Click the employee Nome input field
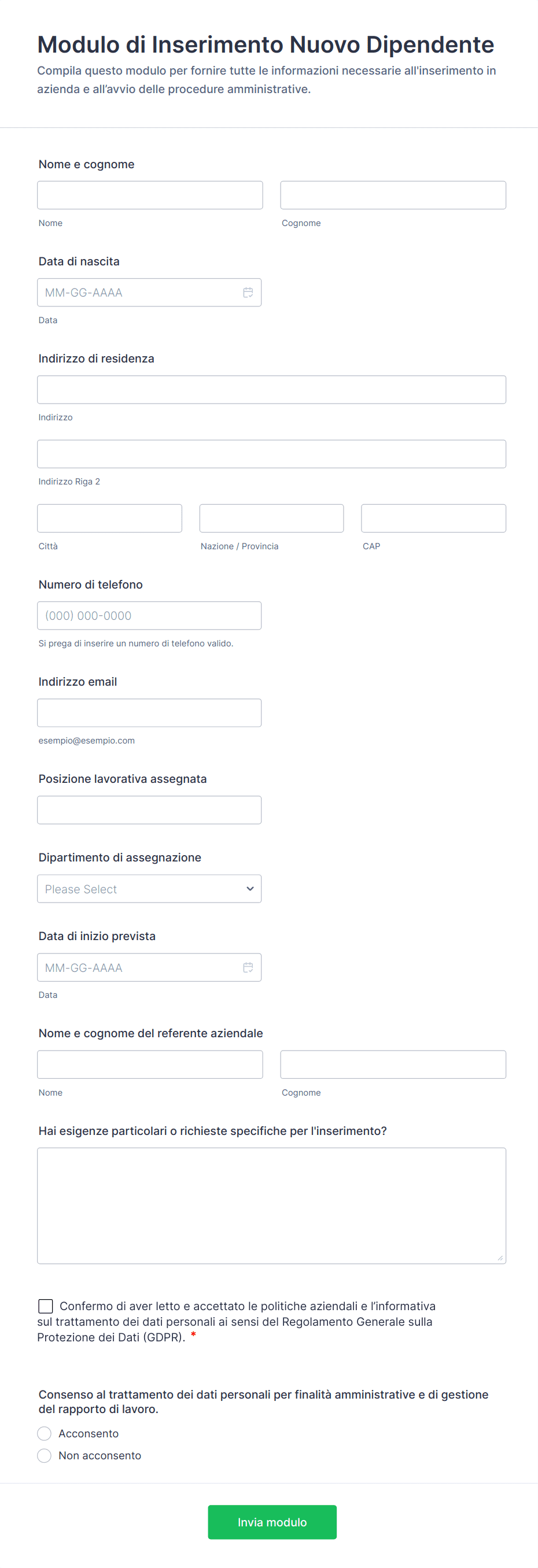Image resolution: width=538 pixels, height=1568 pixels. pos(150,195)
